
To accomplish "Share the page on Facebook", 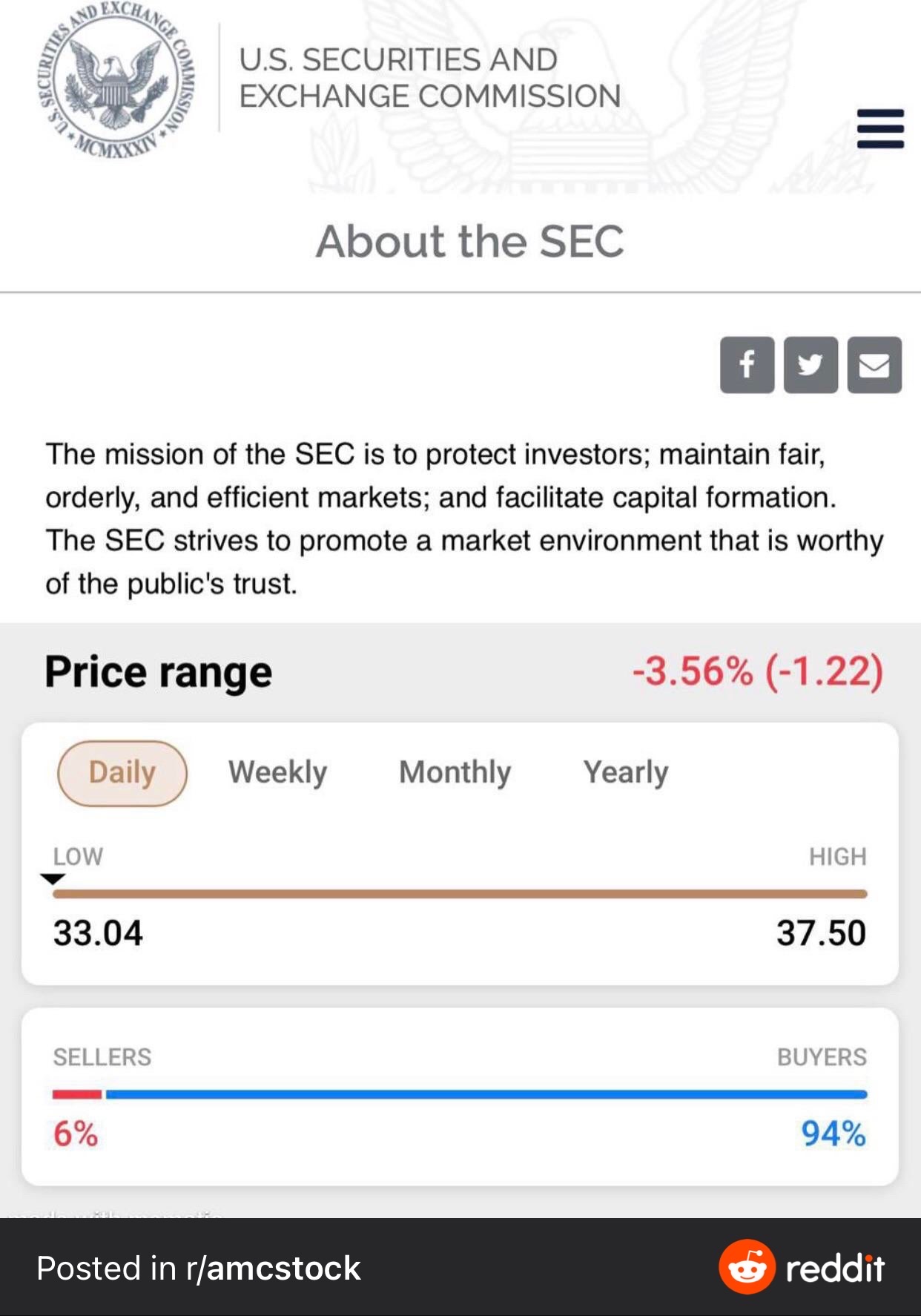I will (747, 365).
